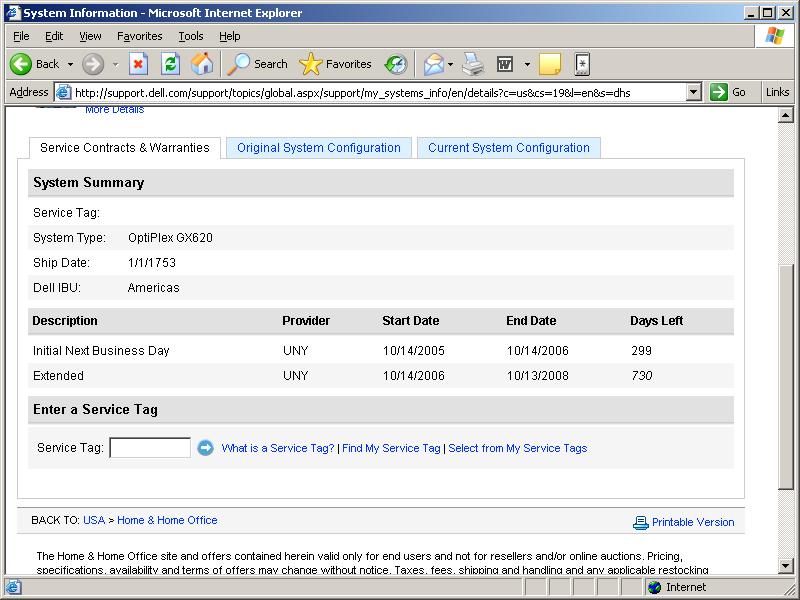Click the vertical scrollbar thumb

pos(786,377)
